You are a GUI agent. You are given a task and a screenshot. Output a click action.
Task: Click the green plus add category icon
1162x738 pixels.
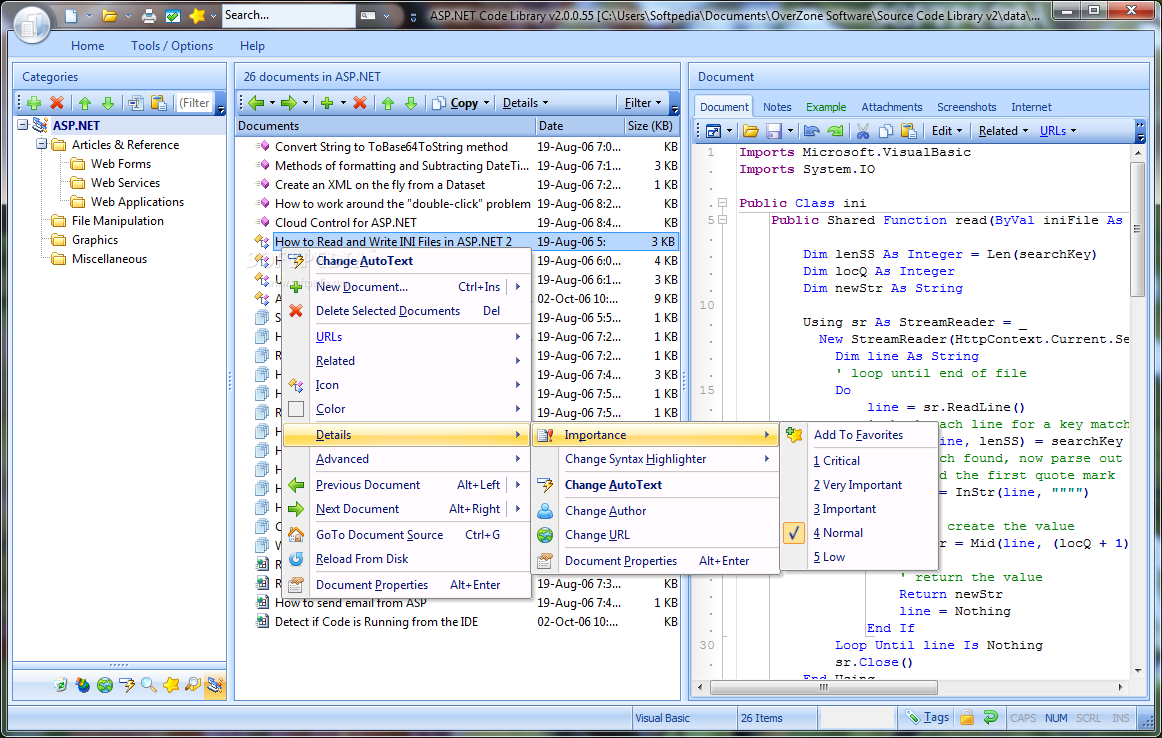tap(34, 103)
